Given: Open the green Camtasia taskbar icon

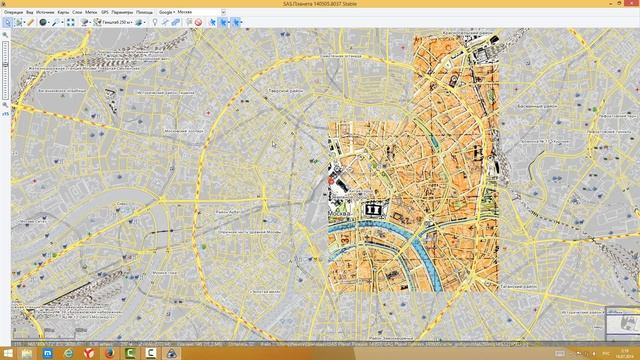Looking at the screenshot, I should 130,353.
